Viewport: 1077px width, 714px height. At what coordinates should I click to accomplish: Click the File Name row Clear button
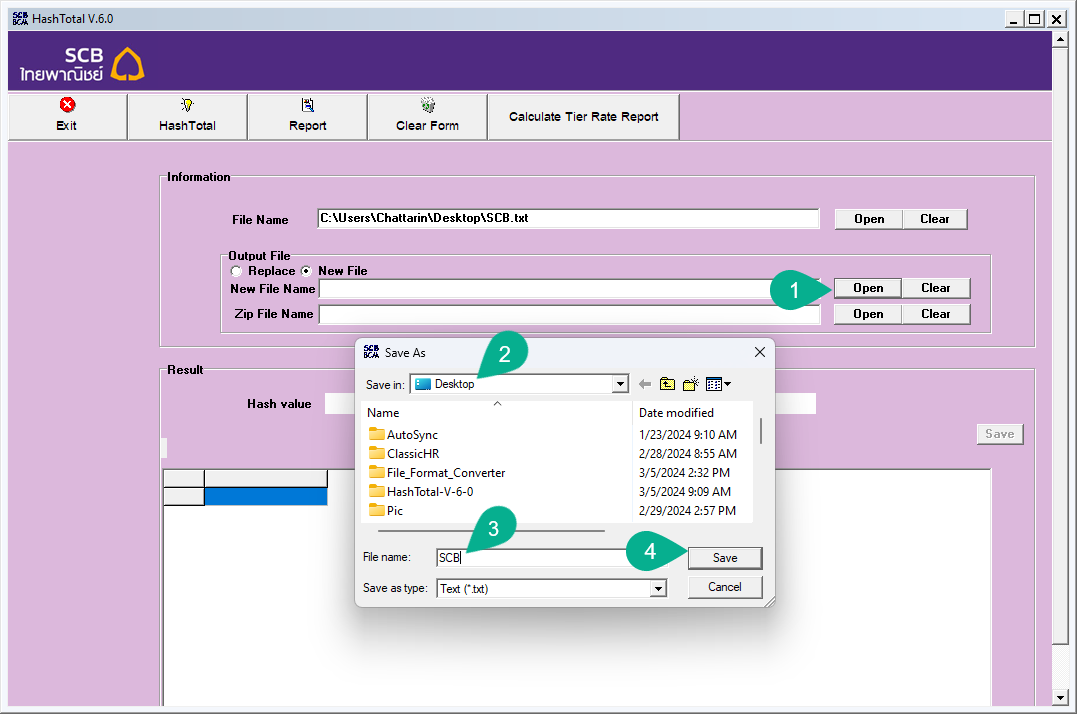935,219
